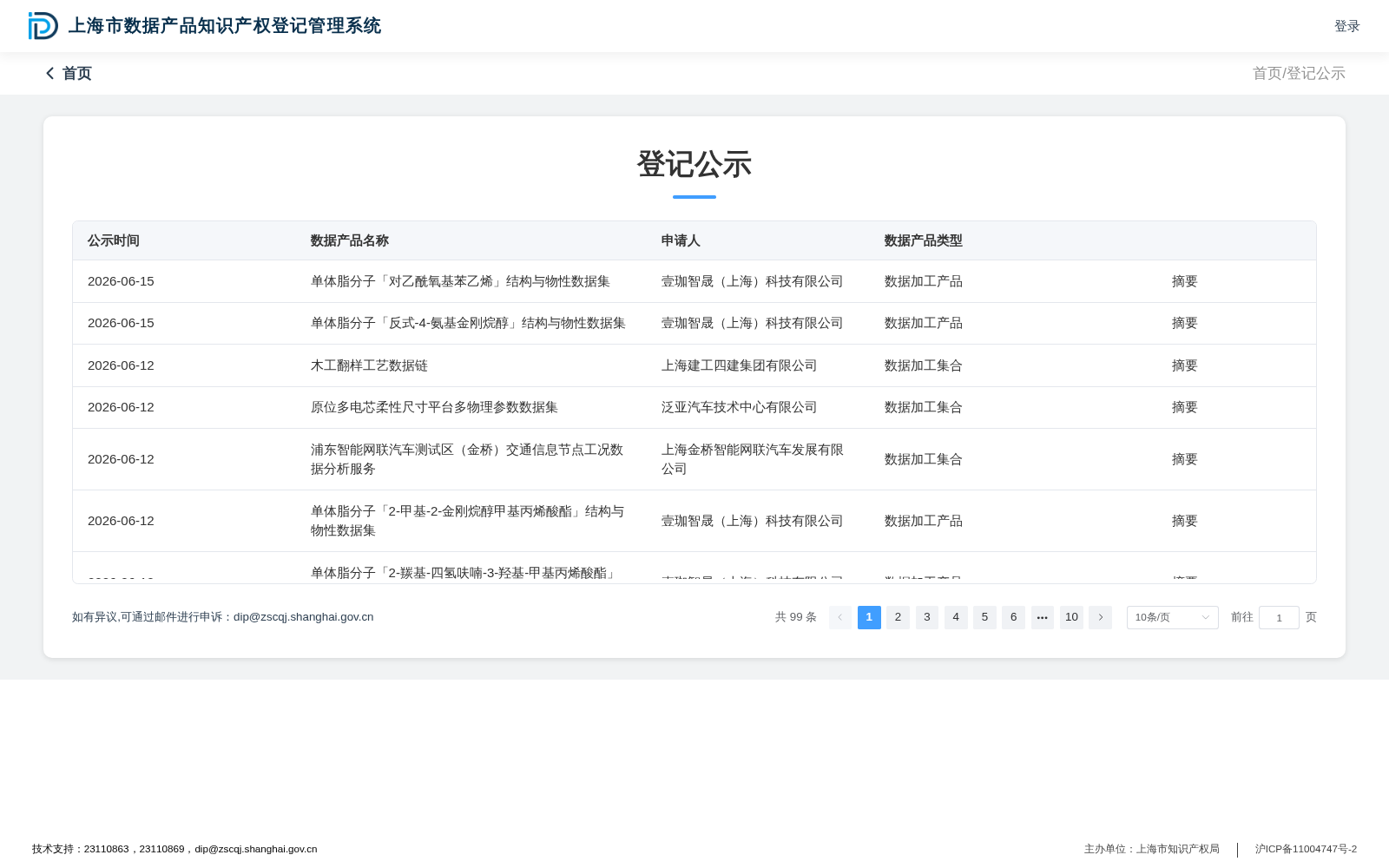The height and width of the screenshot is (868, 1389).
Task: Click the 登录 login link
Action: click(x=1346, y=26)
